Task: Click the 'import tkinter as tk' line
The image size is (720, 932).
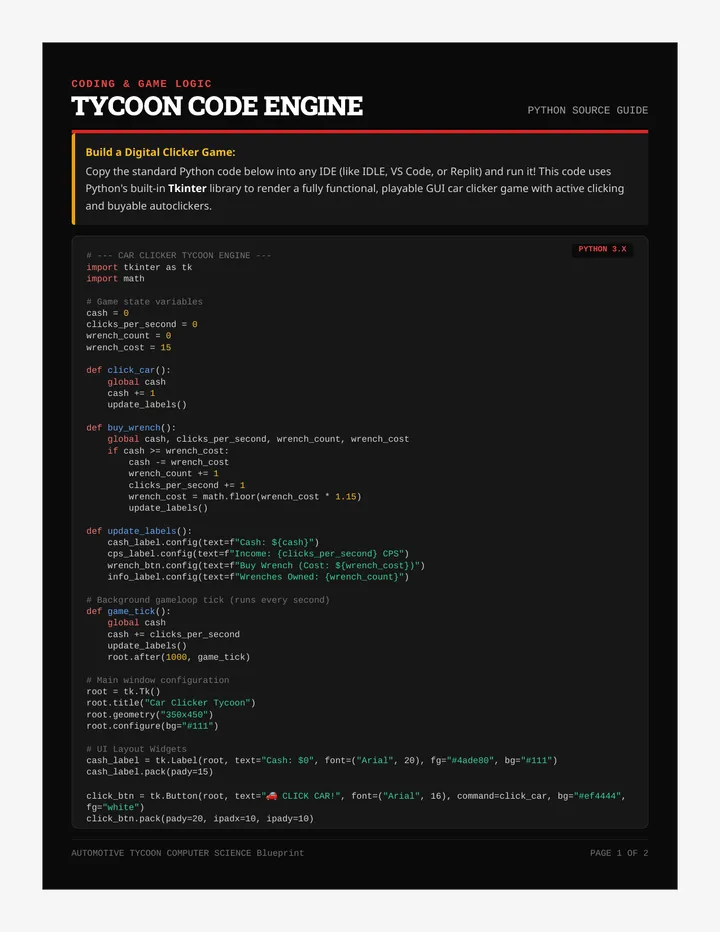Action: (x=139, y=267)
